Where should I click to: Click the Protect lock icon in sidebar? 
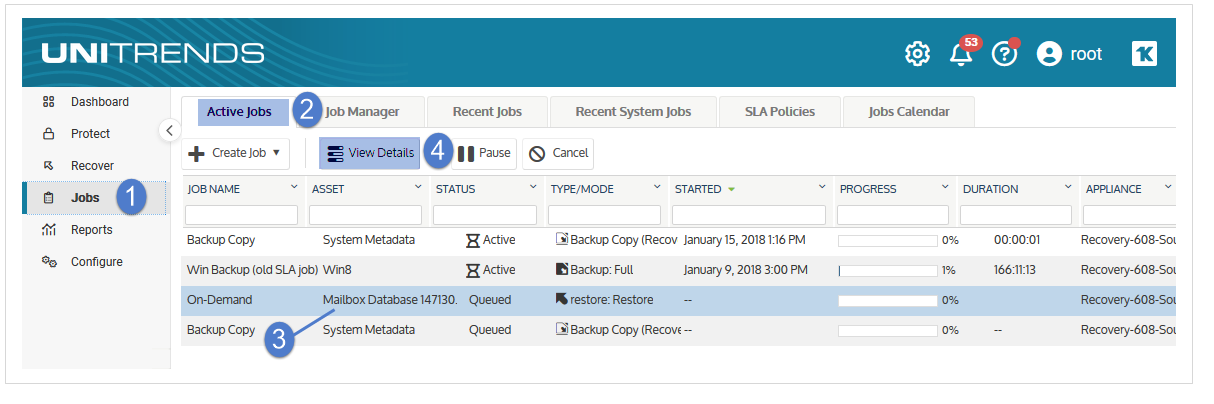click(x=48, y=134)
